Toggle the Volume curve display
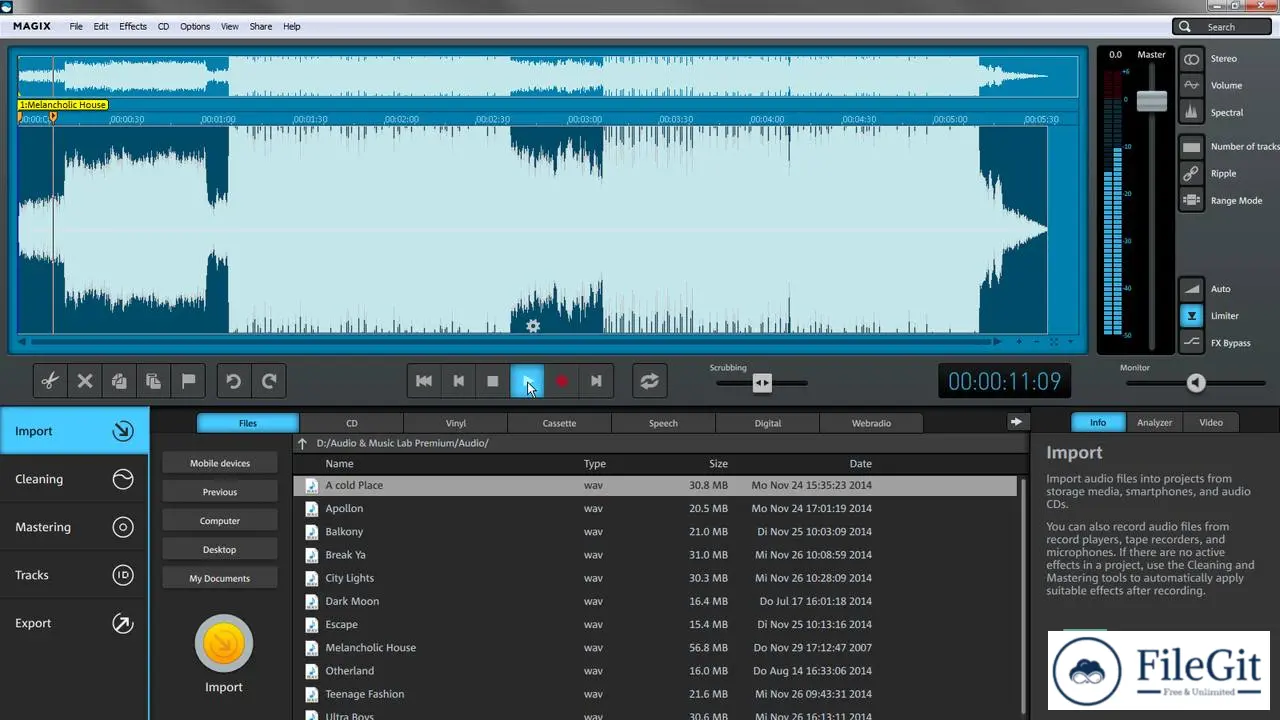The width and height of the screenshot is (1280, 720). click(1191, 86)
